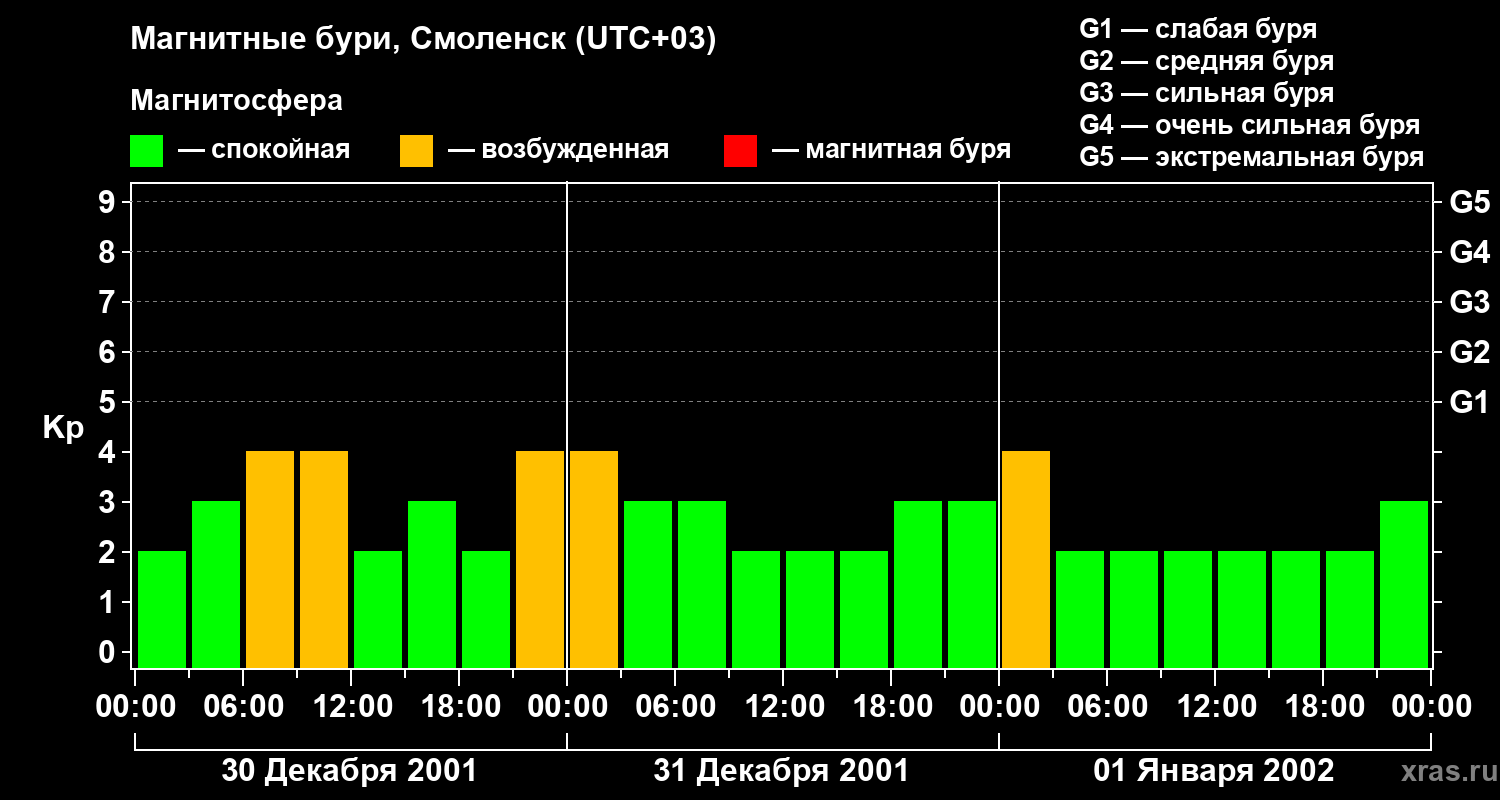Click the first green bar on 30 December

[x=162, y=609]
